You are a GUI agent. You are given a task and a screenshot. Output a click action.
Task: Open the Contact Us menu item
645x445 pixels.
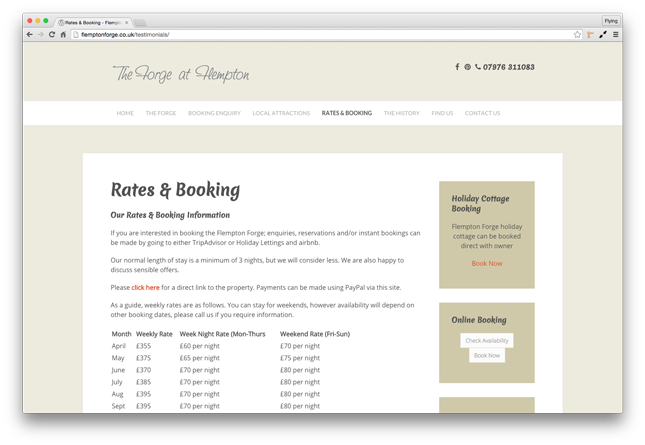[x=483, y=113]
